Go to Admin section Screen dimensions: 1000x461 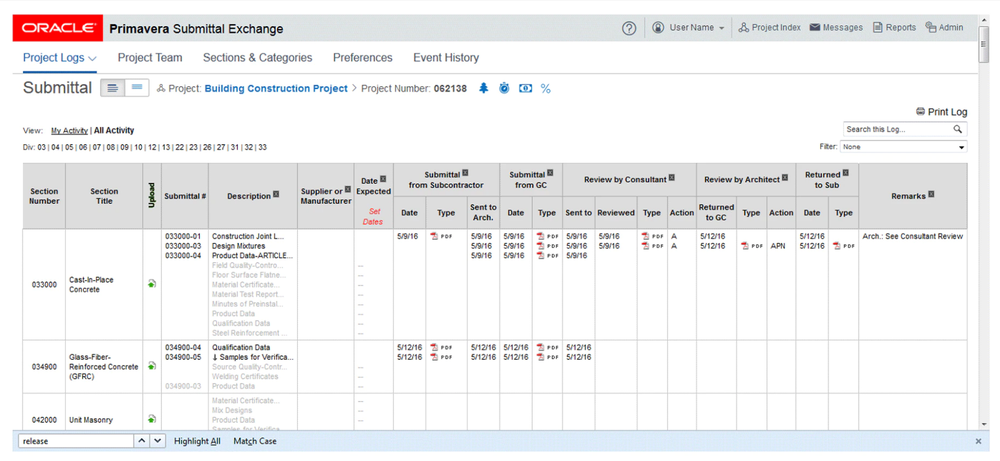[945, 27]
